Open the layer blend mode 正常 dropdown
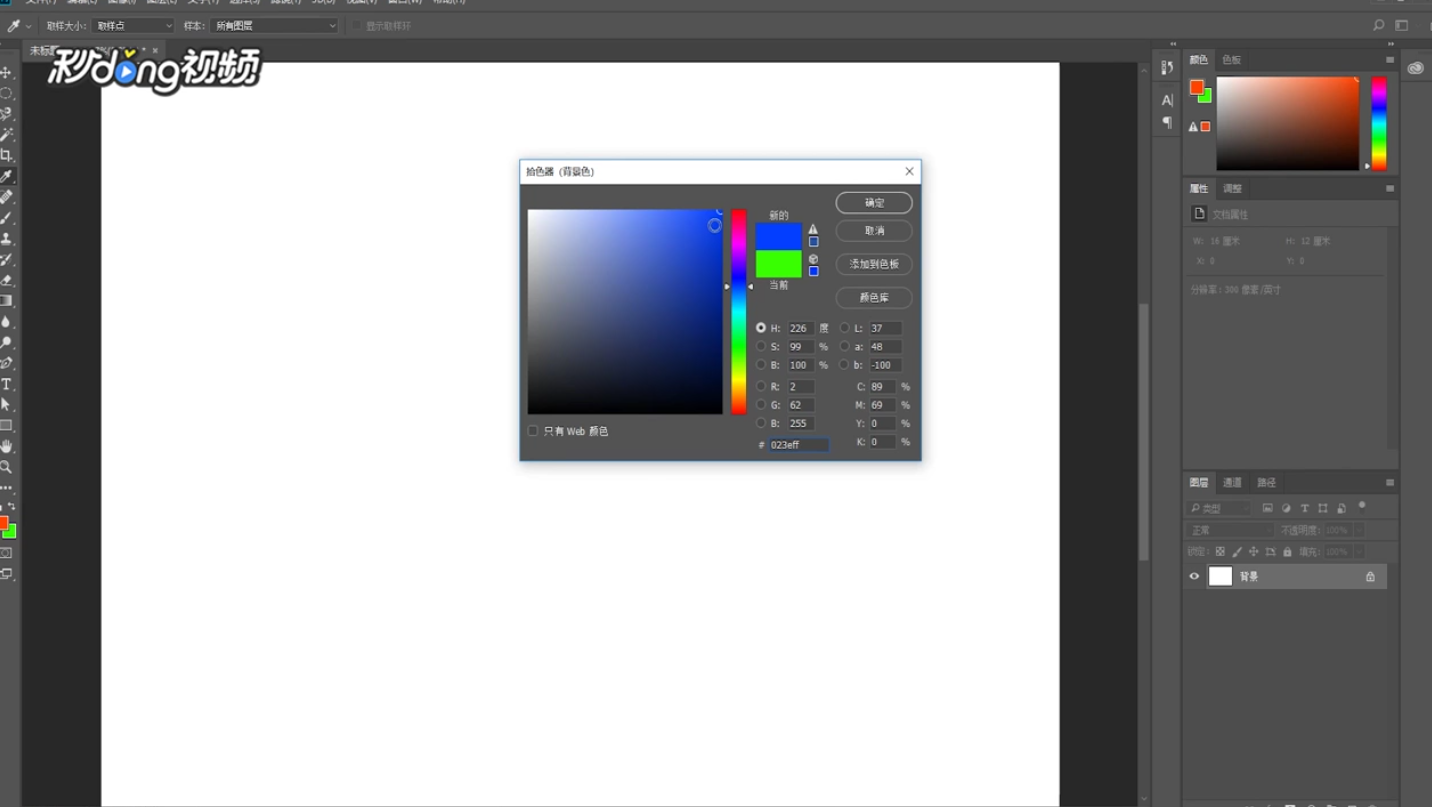The width and height of the screenshot is (1432, 807). pos(1231,530)
